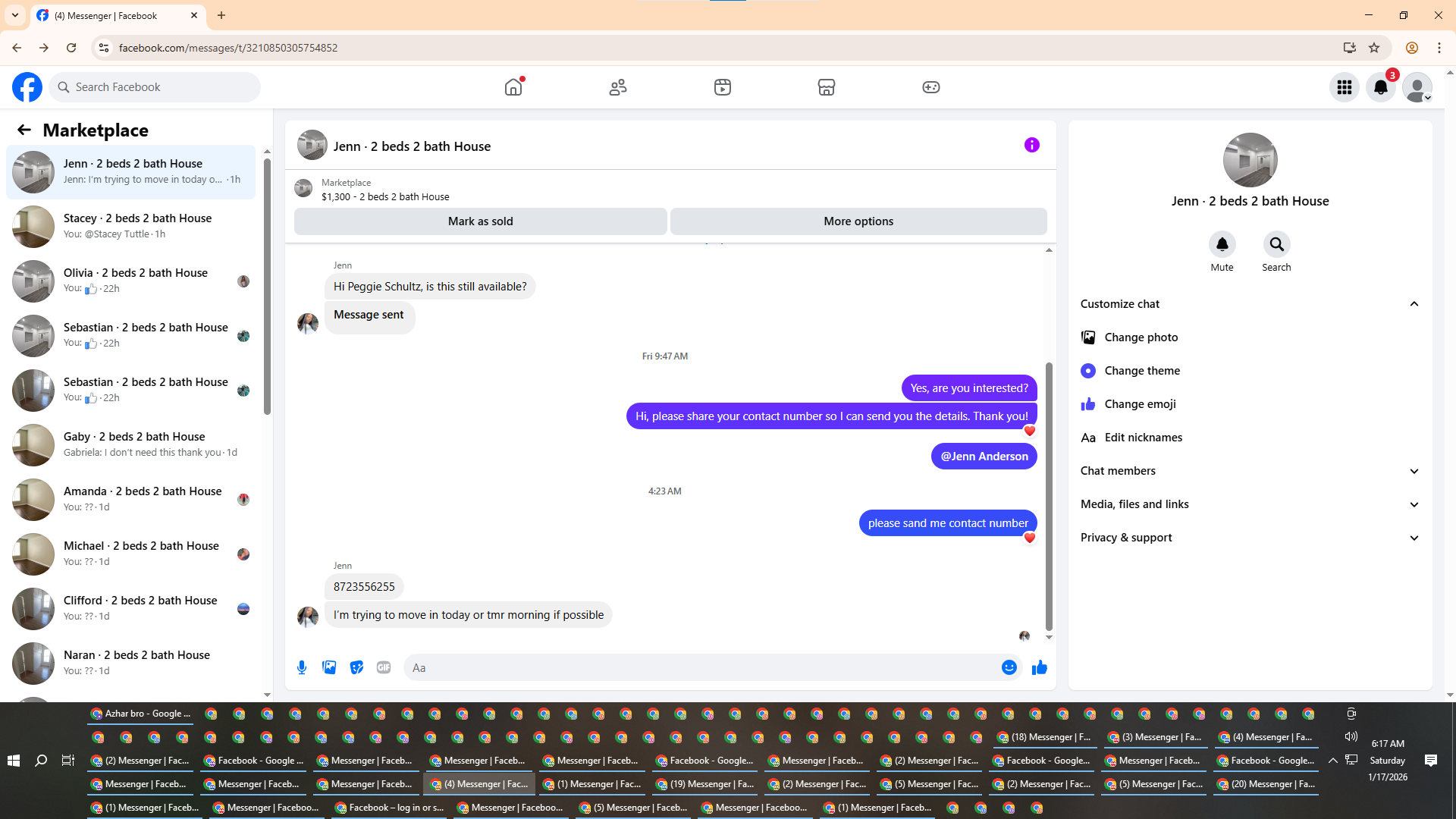Expand Privacy & support section

coord(1414,538)
